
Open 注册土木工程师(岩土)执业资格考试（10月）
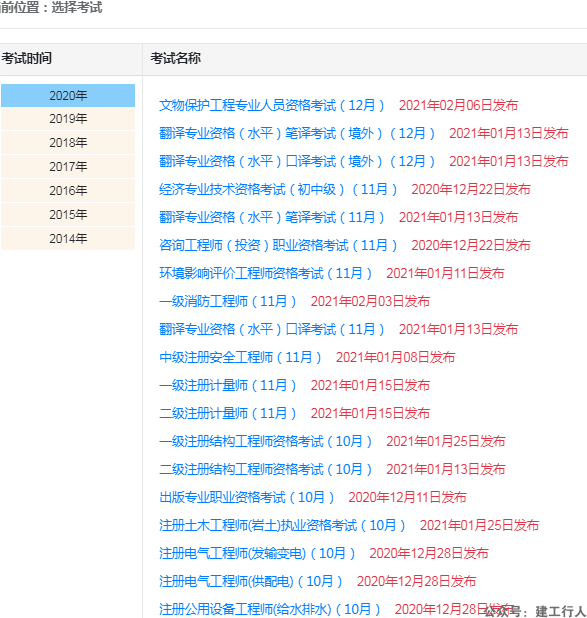coord(282,525)
